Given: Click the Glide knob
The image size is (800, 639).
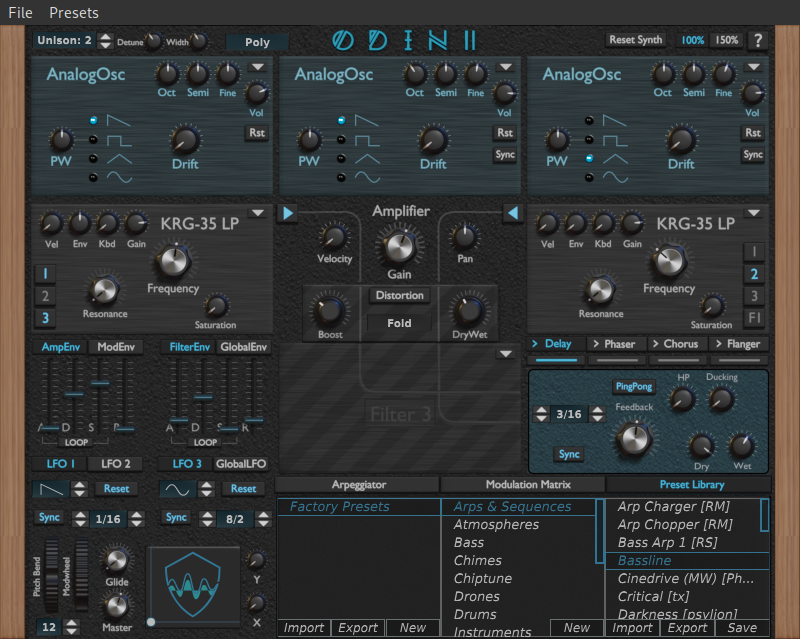Looking at the screenshot, I should pos(116,560).
